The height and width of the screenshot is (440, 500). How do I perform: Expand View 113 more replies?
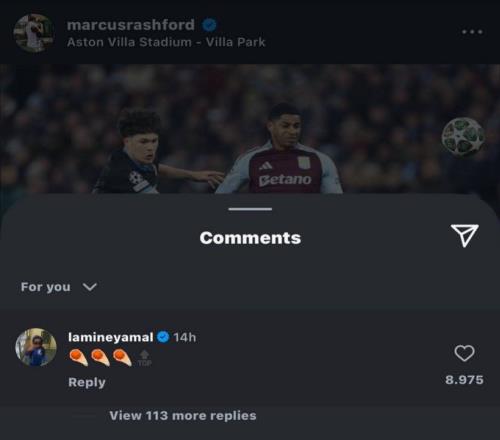click(x=183, y=416)
